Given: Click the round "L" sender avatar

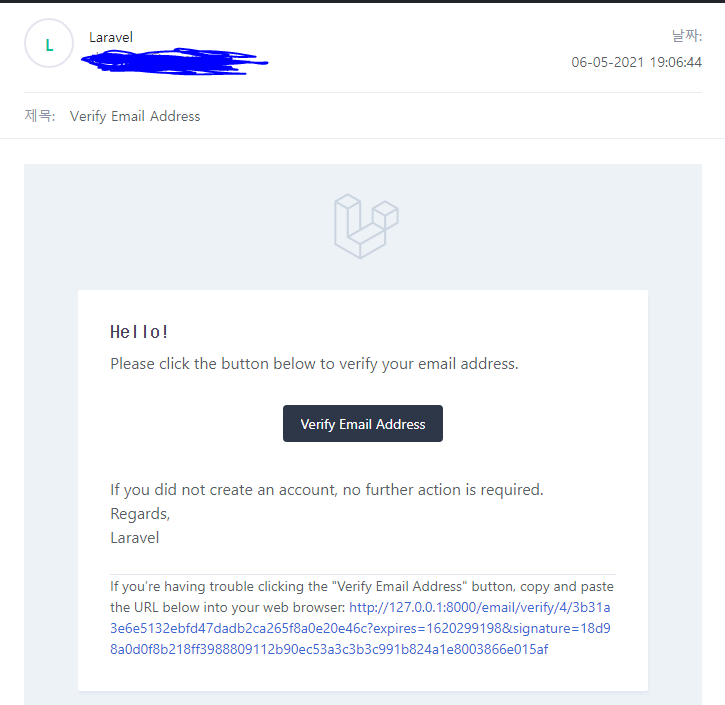Looking at the screenshot, I should click(49, 43).
